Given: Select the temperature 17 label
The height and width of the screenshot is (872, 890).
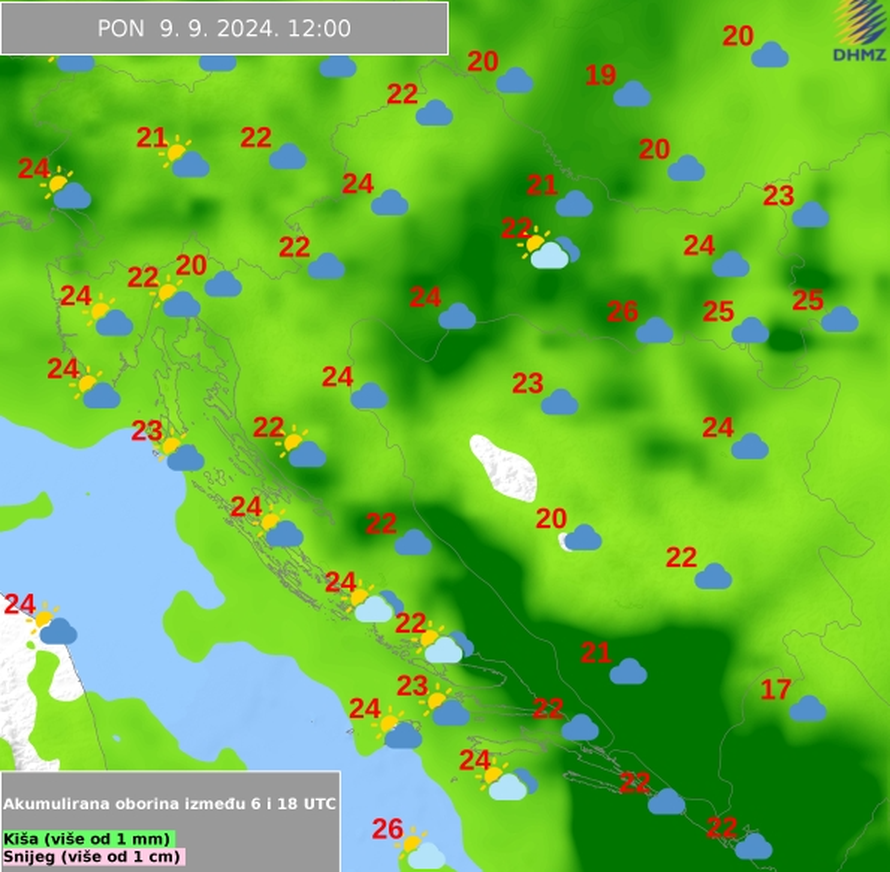Looking at the screenshot, I should tap(776, 689).
